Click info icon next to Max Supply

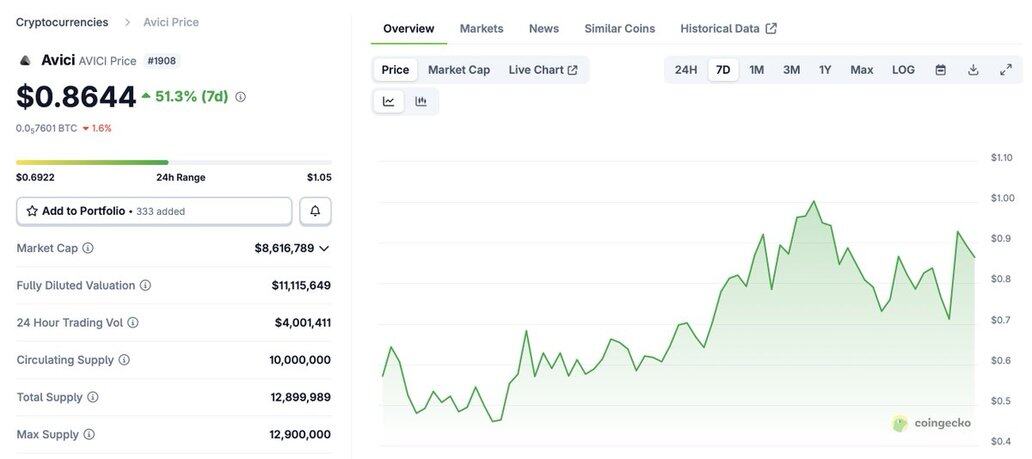point(89,434)
